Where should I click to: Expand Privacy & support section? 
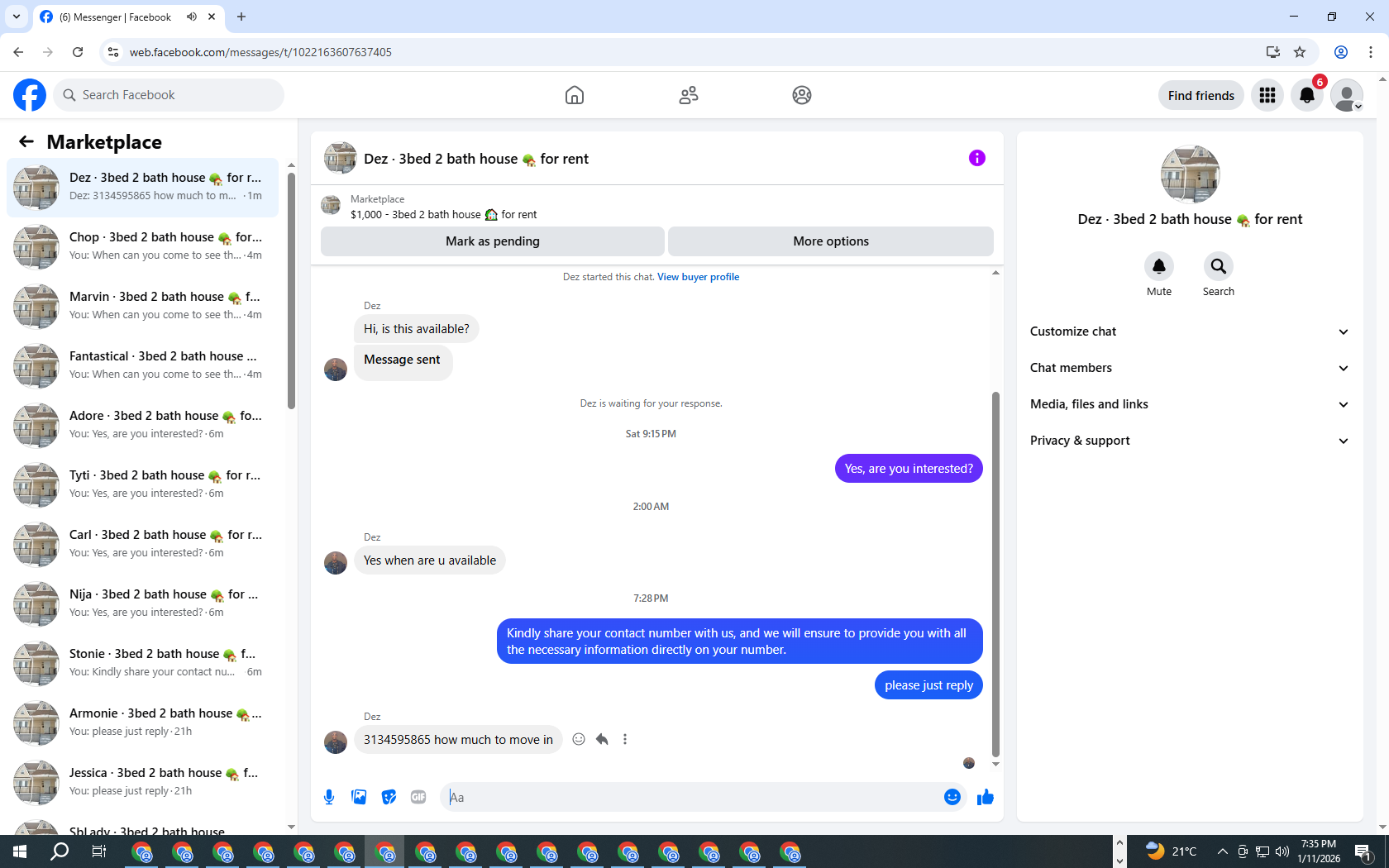click(1190, 441)
